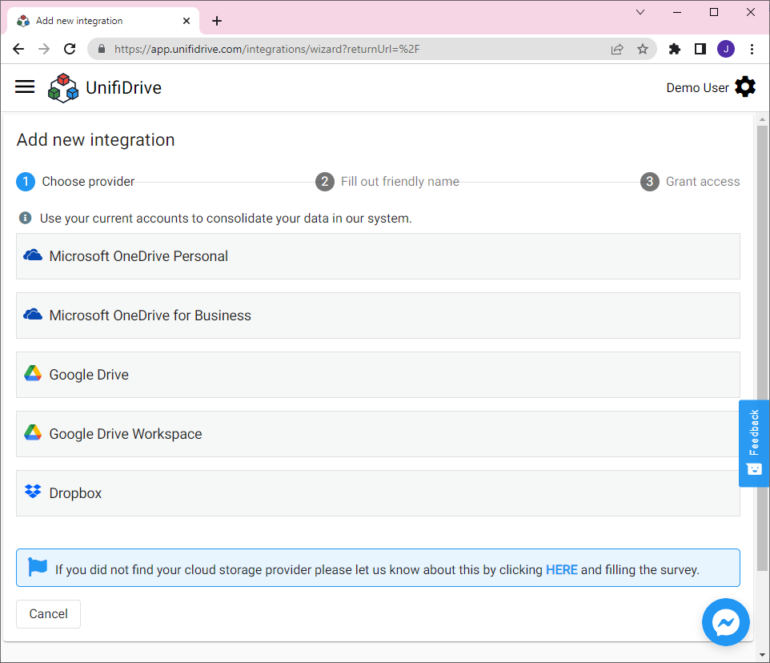Bookmark this page with the star

[x=642, y=49]
